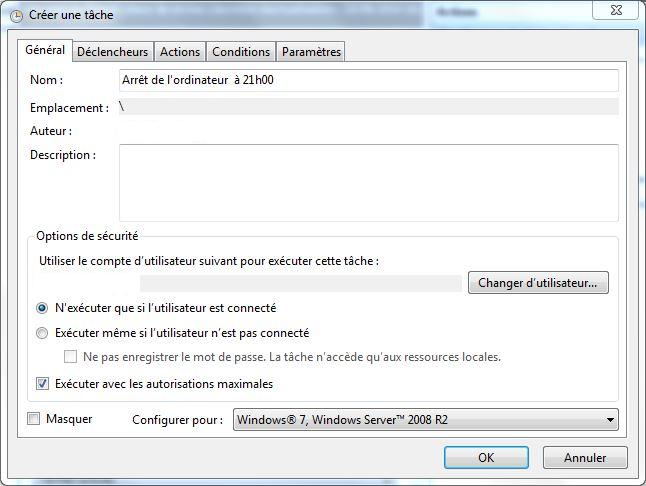
Task: Select the Paramètres tab
Action: tap(311, 52)
